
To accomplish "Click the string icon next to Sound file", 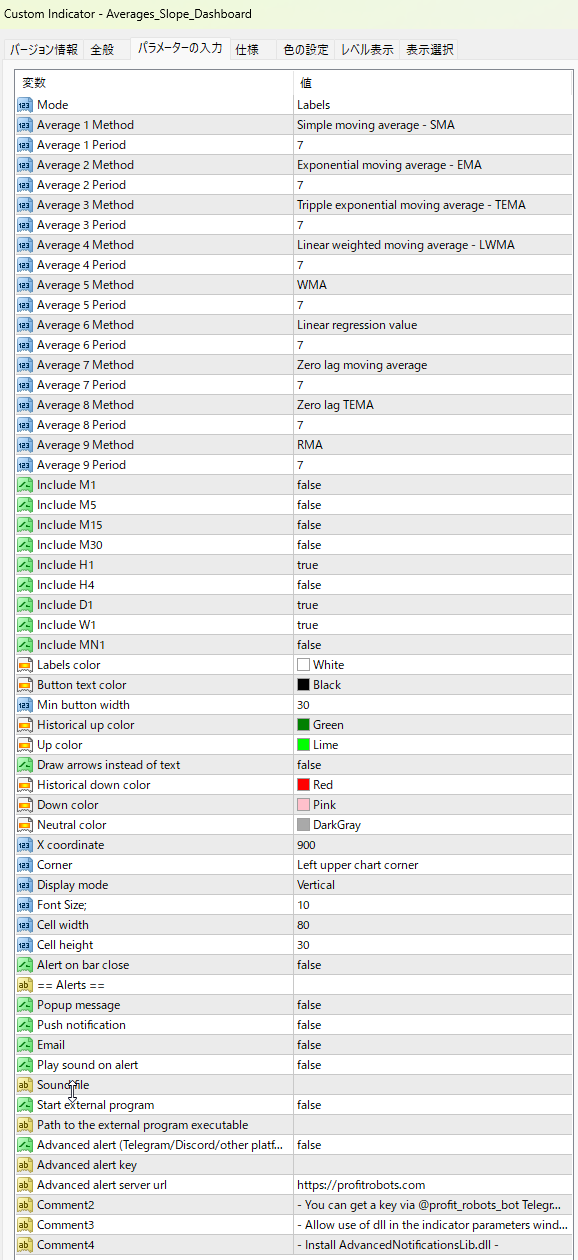I will 25,1085.
